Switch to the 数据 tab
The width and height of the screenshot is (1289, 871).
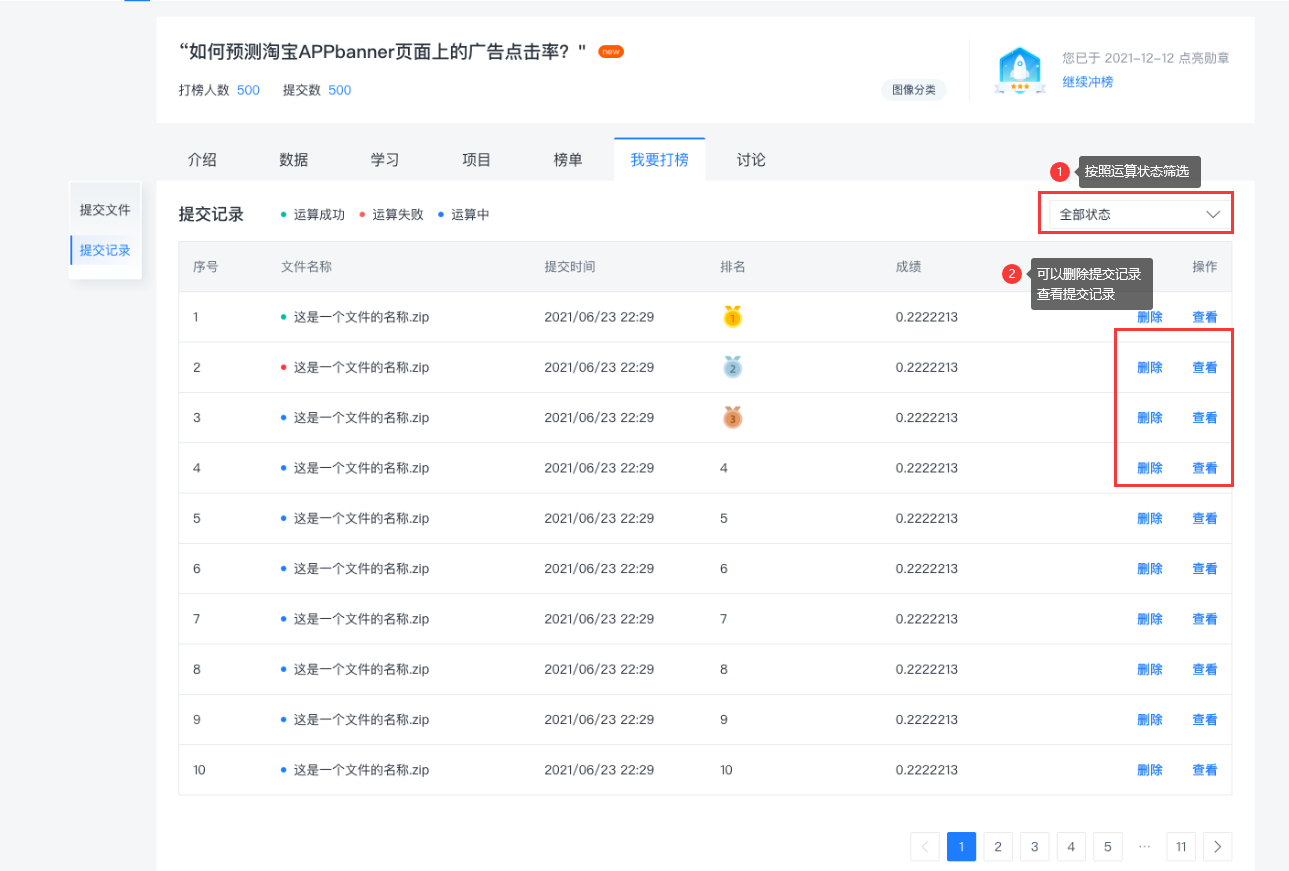[x=293, y=160]
